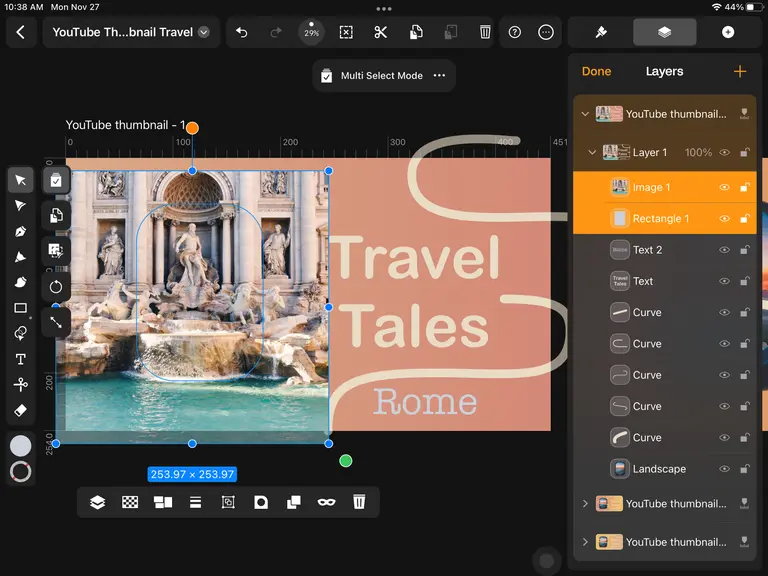Click the boolean combine shapes icon
The height and width of the screenshot is (576, 768).
click(x=293, y=502)
